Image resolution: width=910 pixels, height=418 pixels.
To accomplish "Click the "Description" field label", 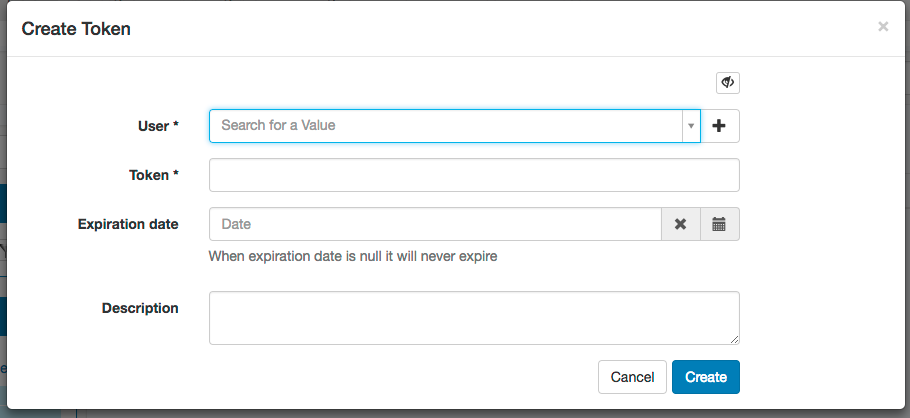I will (140, 308).
